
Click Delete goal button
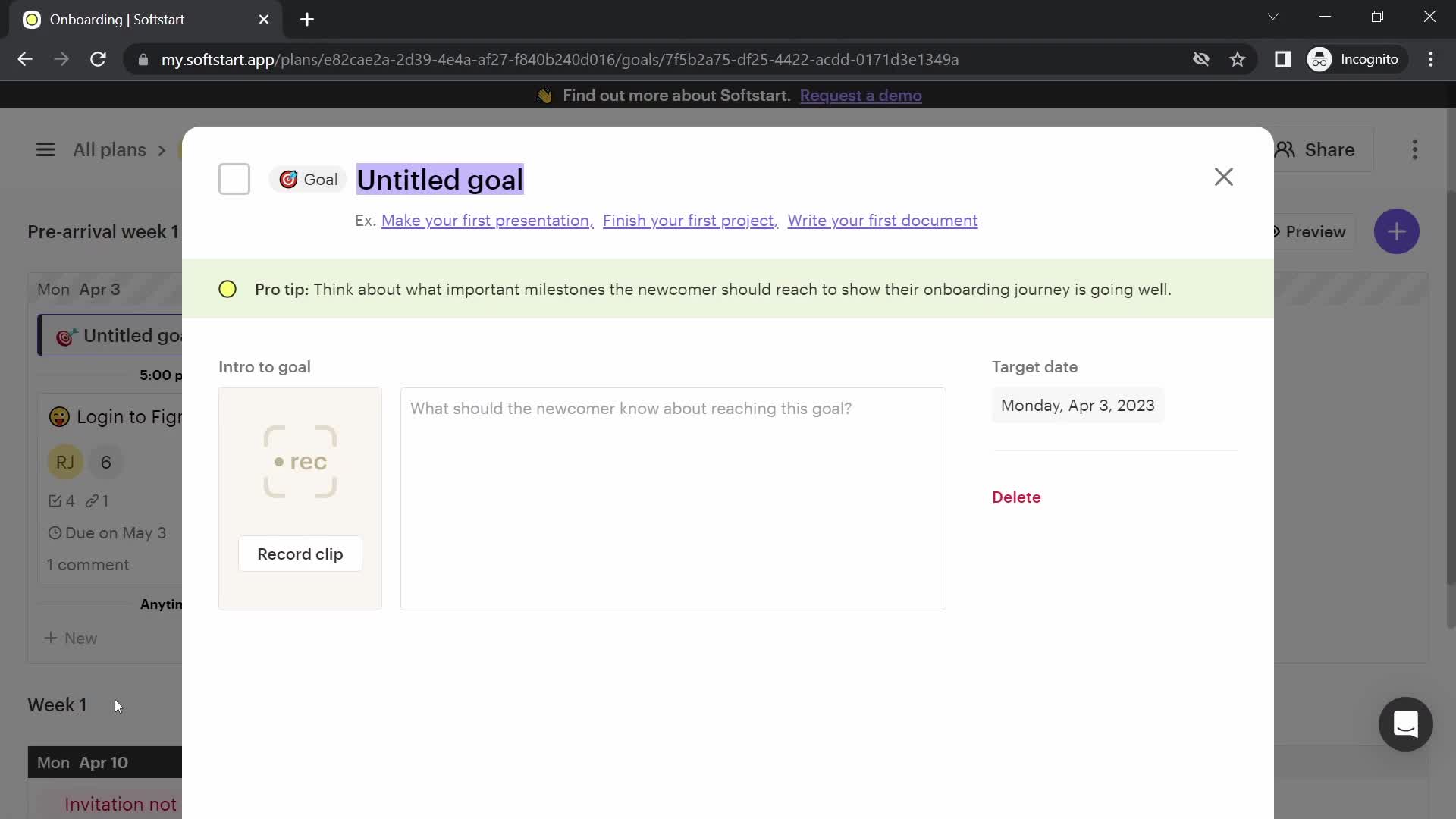1017,498
